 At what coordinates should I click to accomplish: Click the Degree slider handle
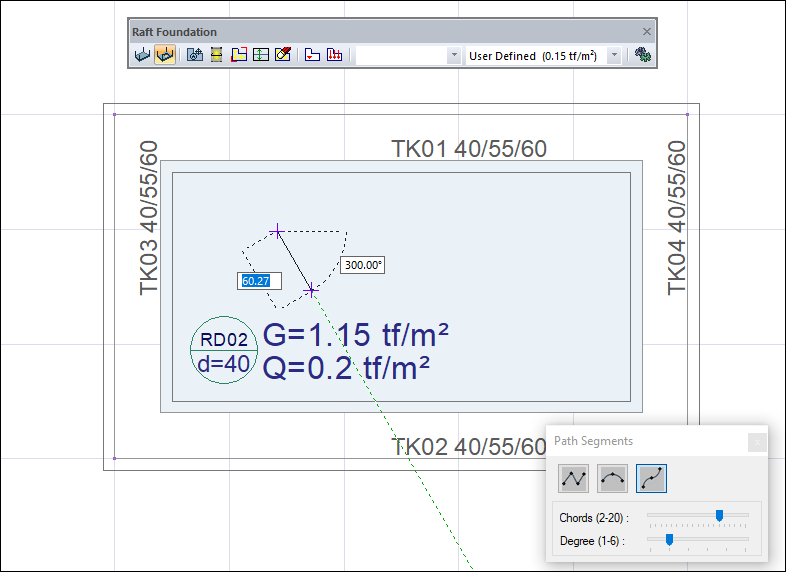(x=669, y=541)
